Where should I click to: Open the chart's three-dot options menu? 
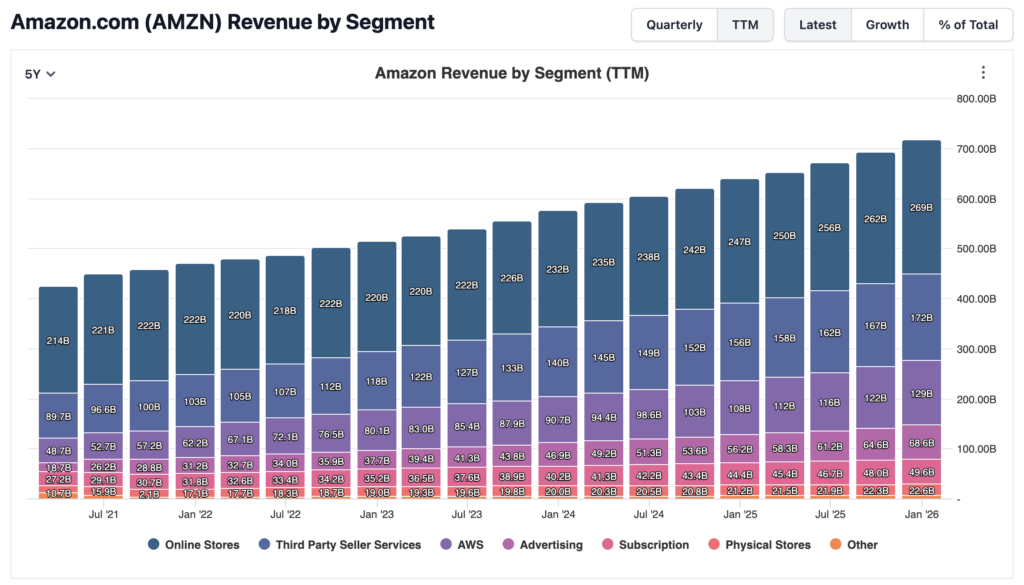click(x=983, y=73)
